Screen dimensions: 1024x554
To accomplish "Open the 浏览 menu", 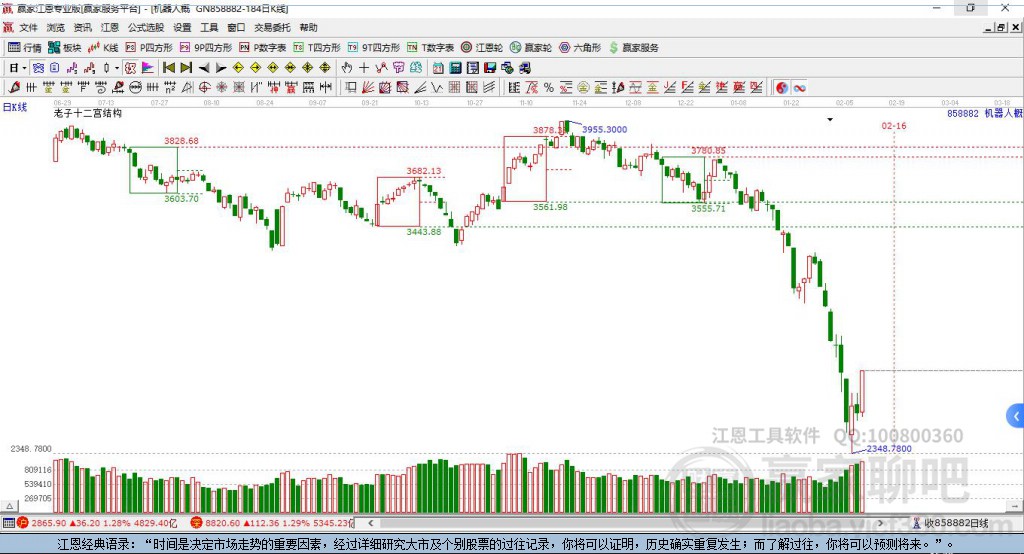I will pyautogui.click(x=56, y=27).
